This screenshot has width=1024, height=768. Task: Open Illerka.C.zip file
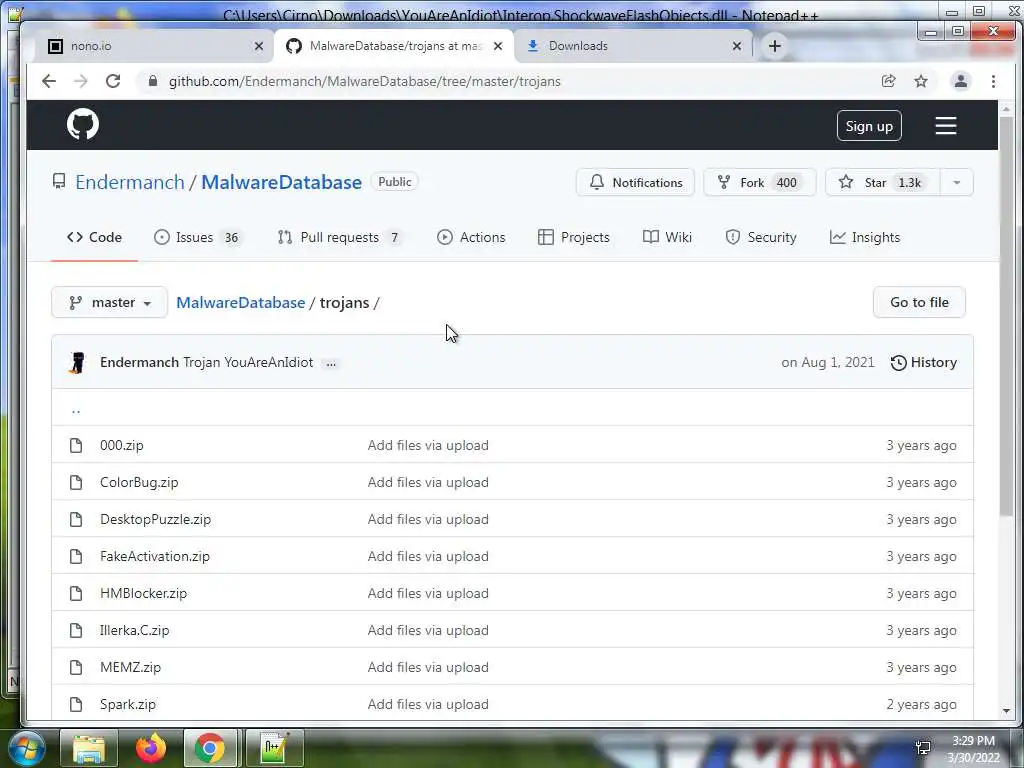[135, 630]
